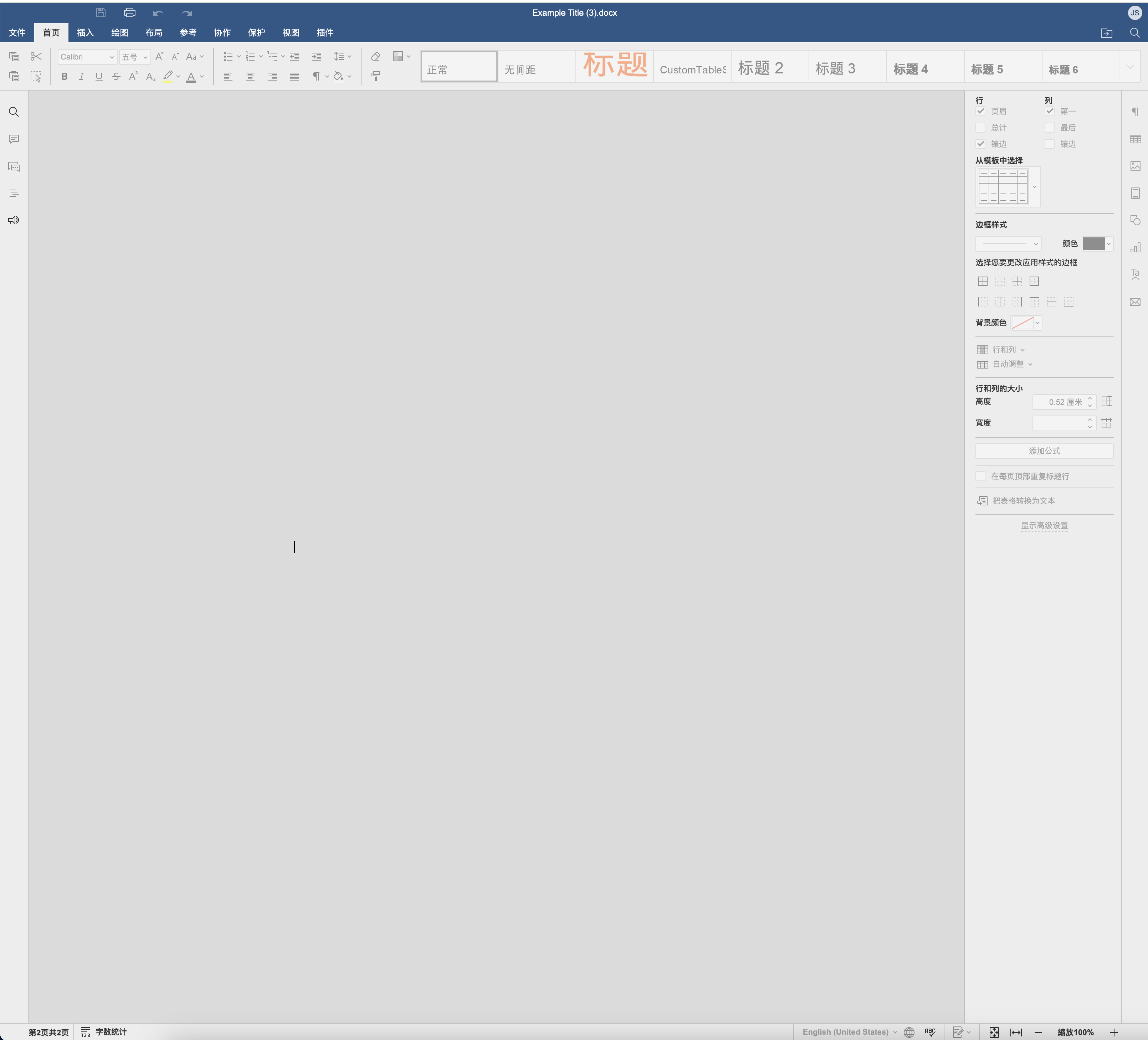Open the font color picker
Screen dimensions: 1148x1040
tap(194, 76)
